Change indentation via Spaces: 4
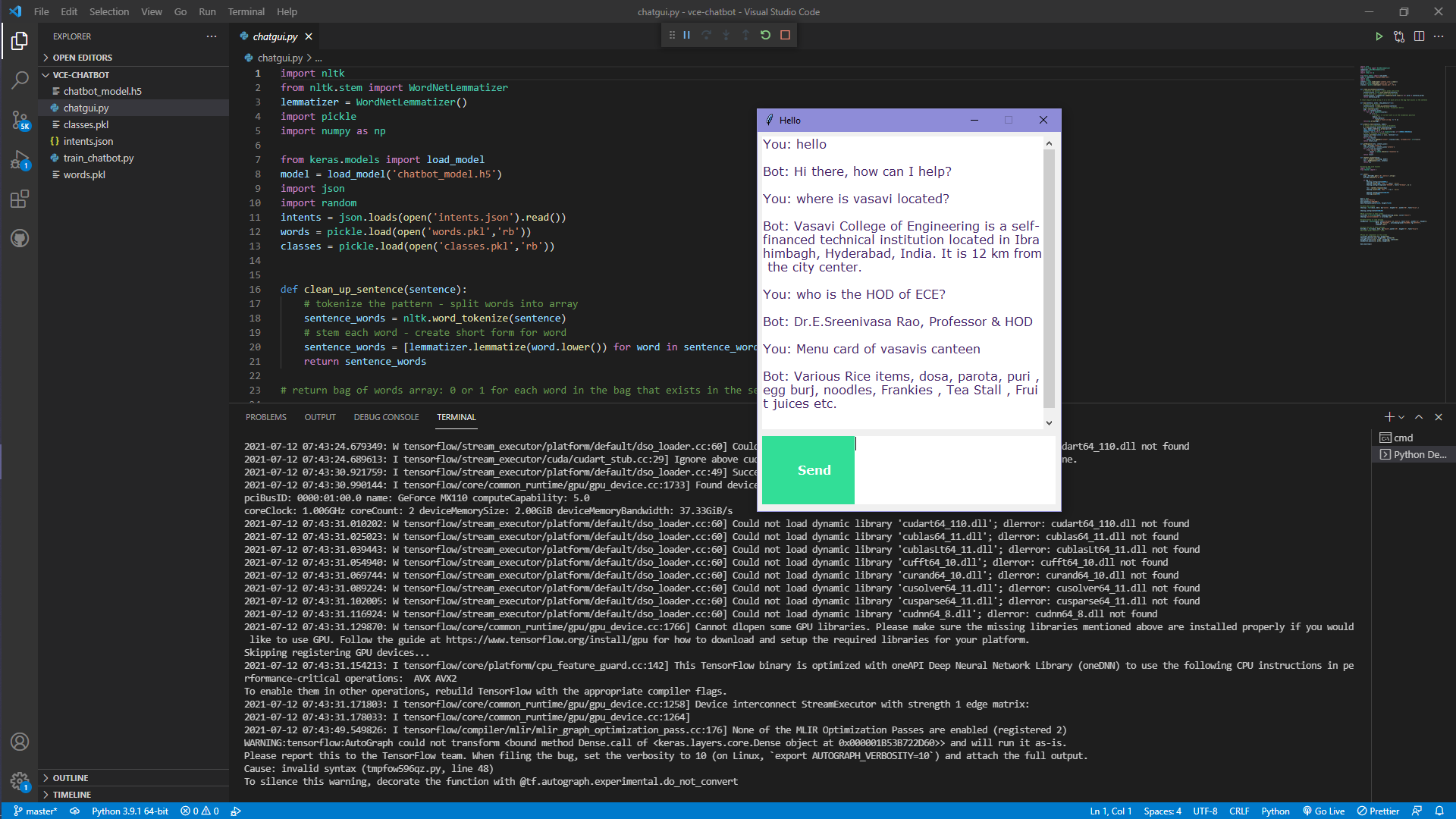Image resolution: width=1456 pixels, height=819 pixels. [1163, 811]
